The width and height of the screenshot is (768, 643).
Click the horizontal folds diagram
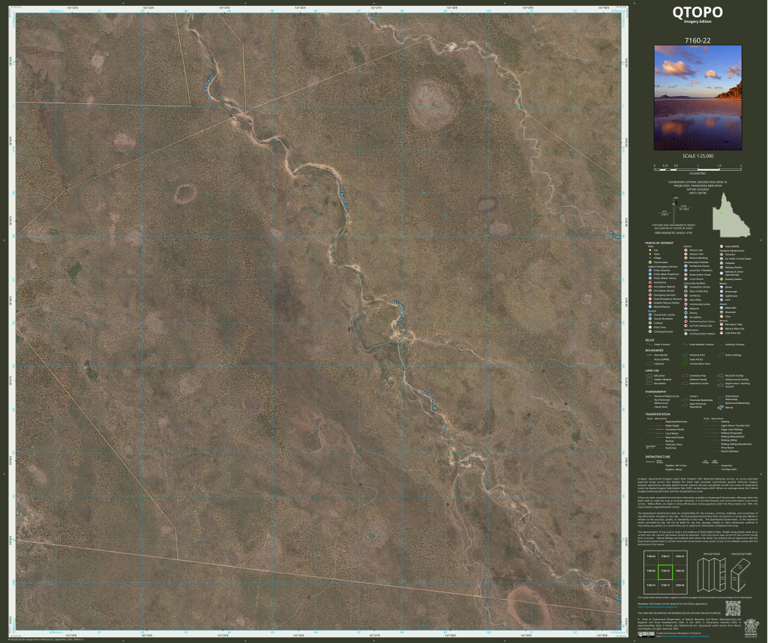pyautogui.click(x=741, y=574)
